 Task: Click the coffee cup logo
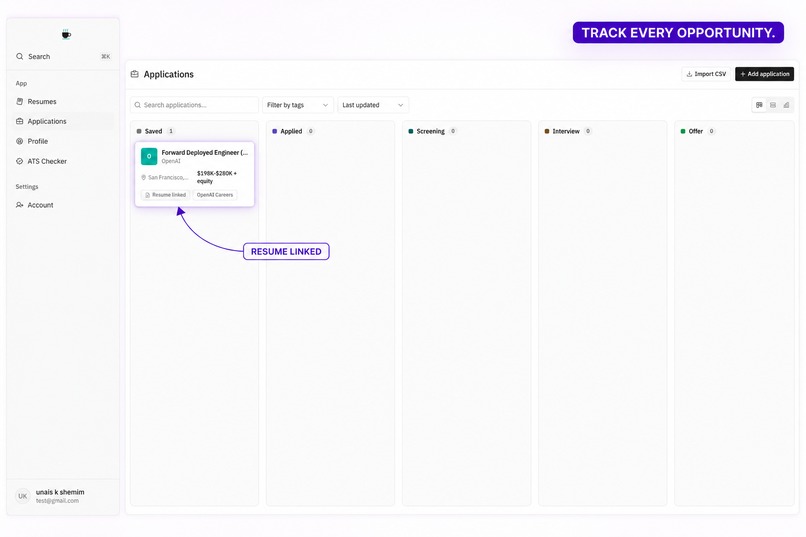66,34
